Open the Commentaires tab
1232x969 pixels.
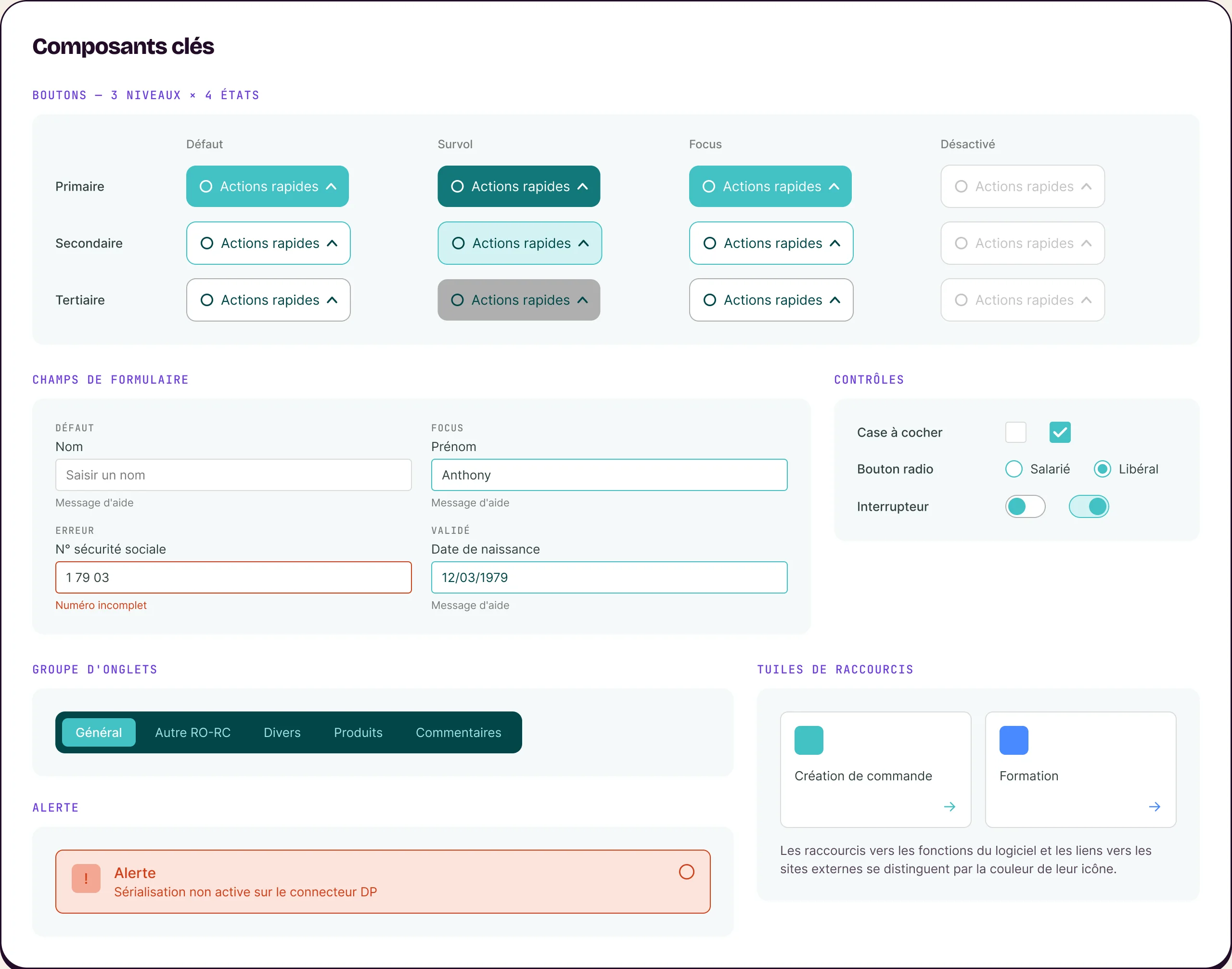point(458,733)
